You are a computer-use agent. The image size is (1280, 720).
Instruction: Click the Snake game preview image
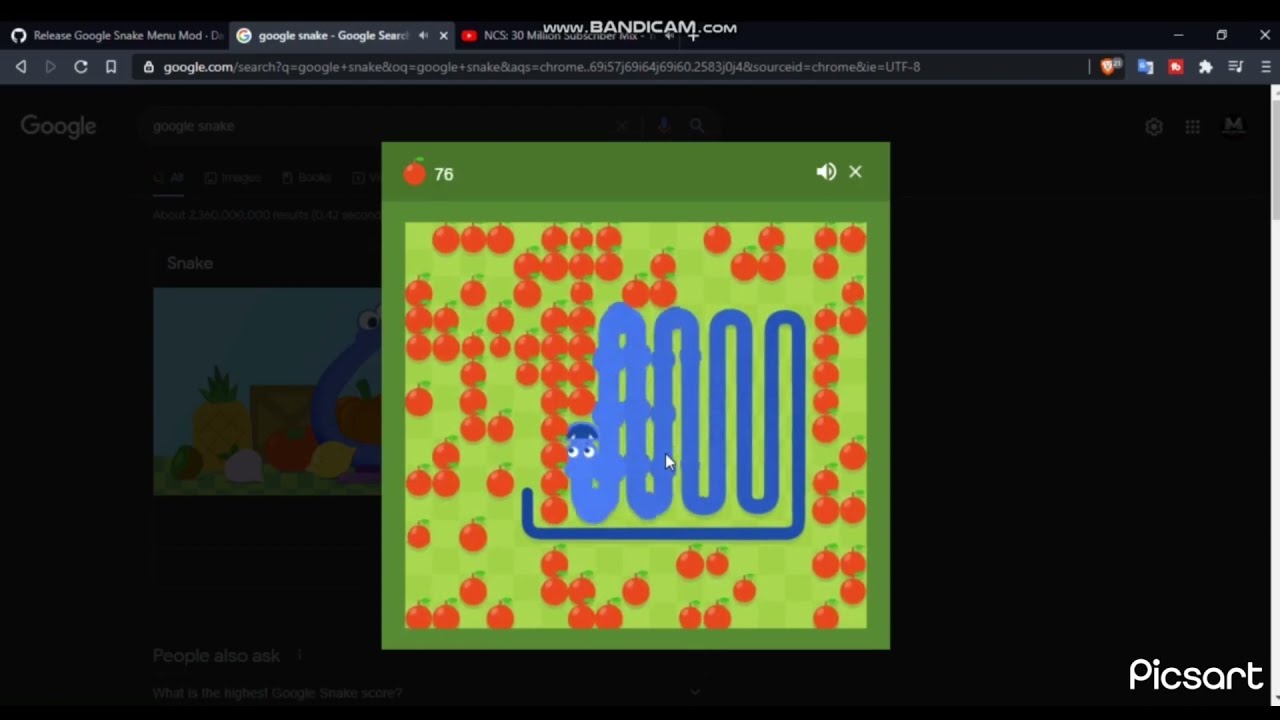267,391
